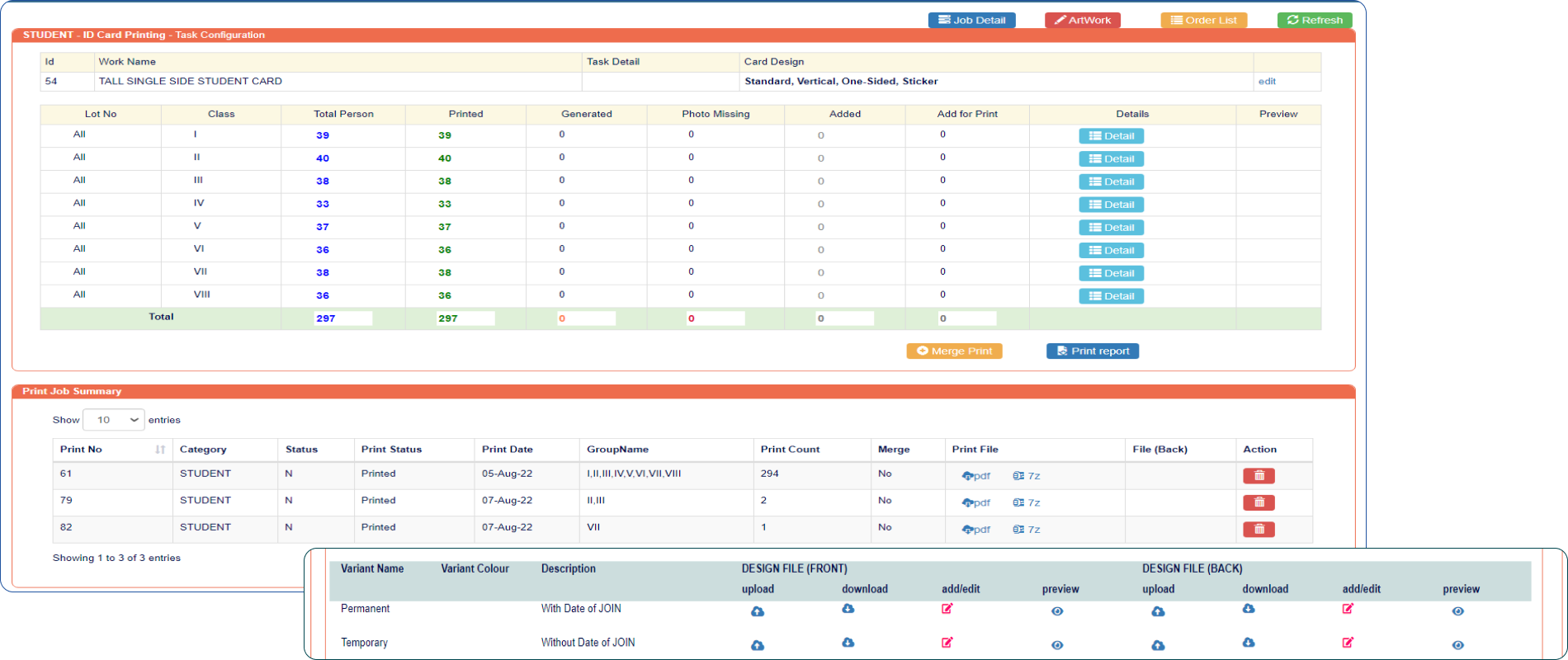Image resolution: width=1568 pixels, height=660 pixels.
Task: Edit front design for Permanent variant
Action: 947,609
